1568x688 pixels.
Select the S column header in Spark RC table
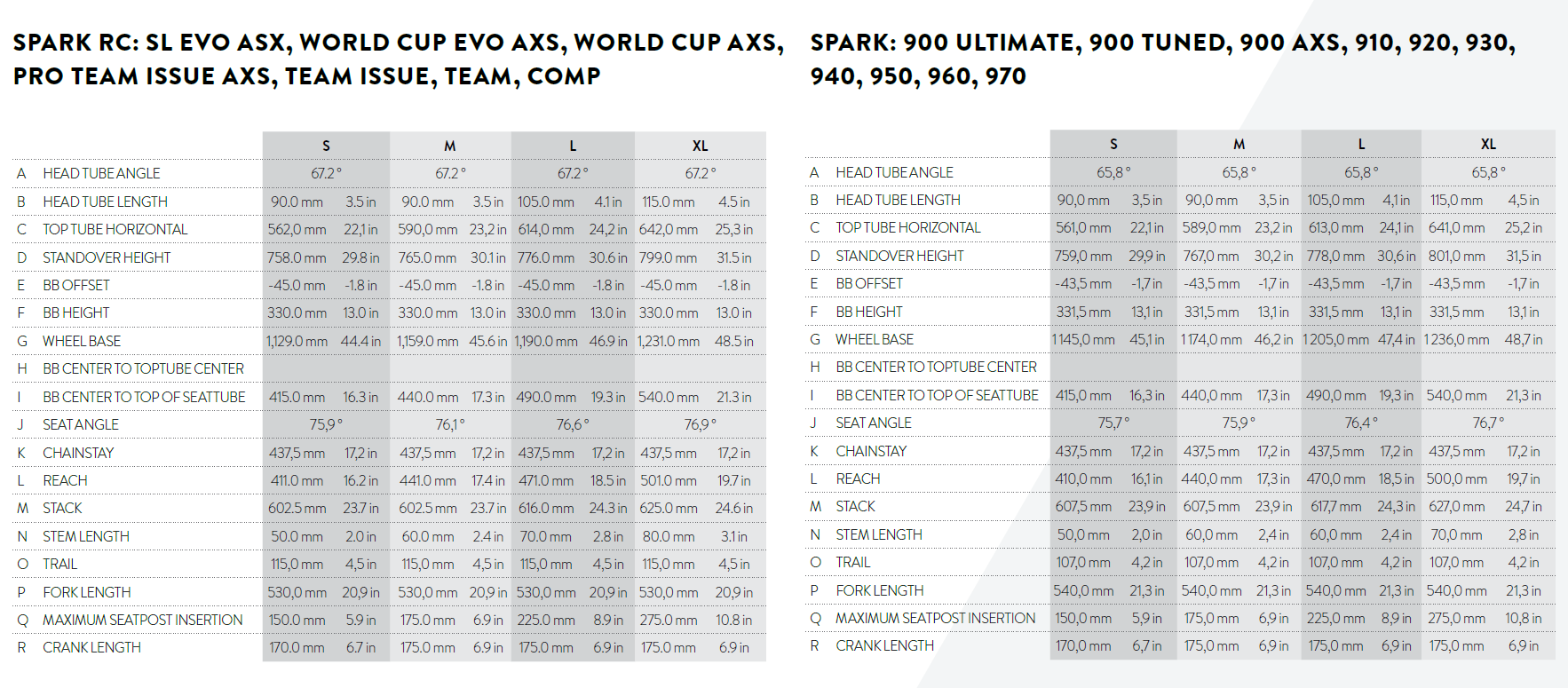(x=326, y=146)
